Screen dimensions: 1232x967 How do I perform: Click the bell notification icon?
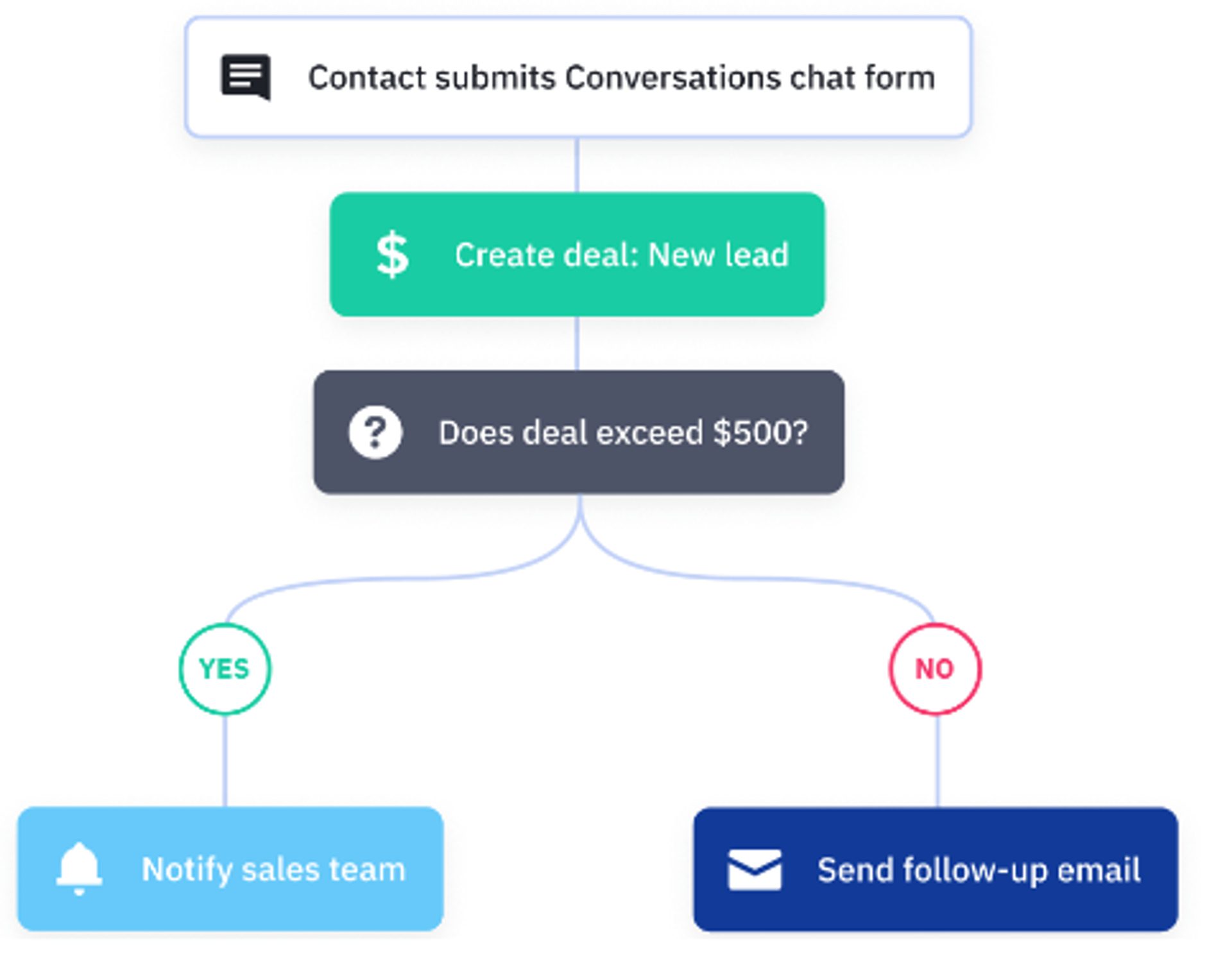[79, 868]
